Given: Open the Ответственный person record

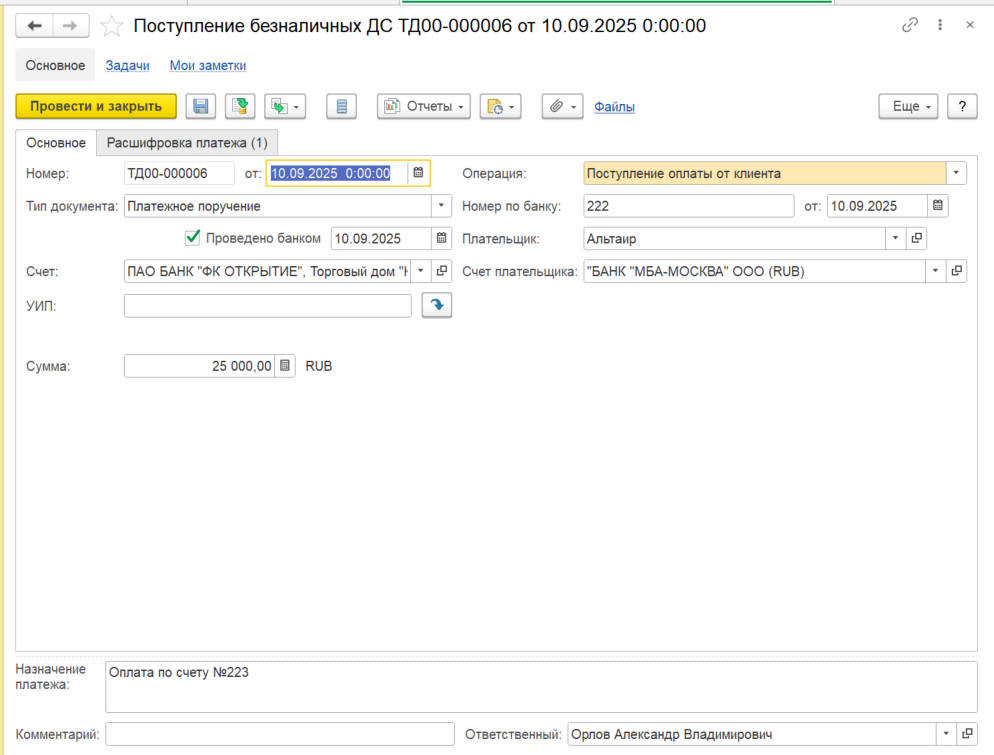Looking at the screenshot, I should point(967,734).
